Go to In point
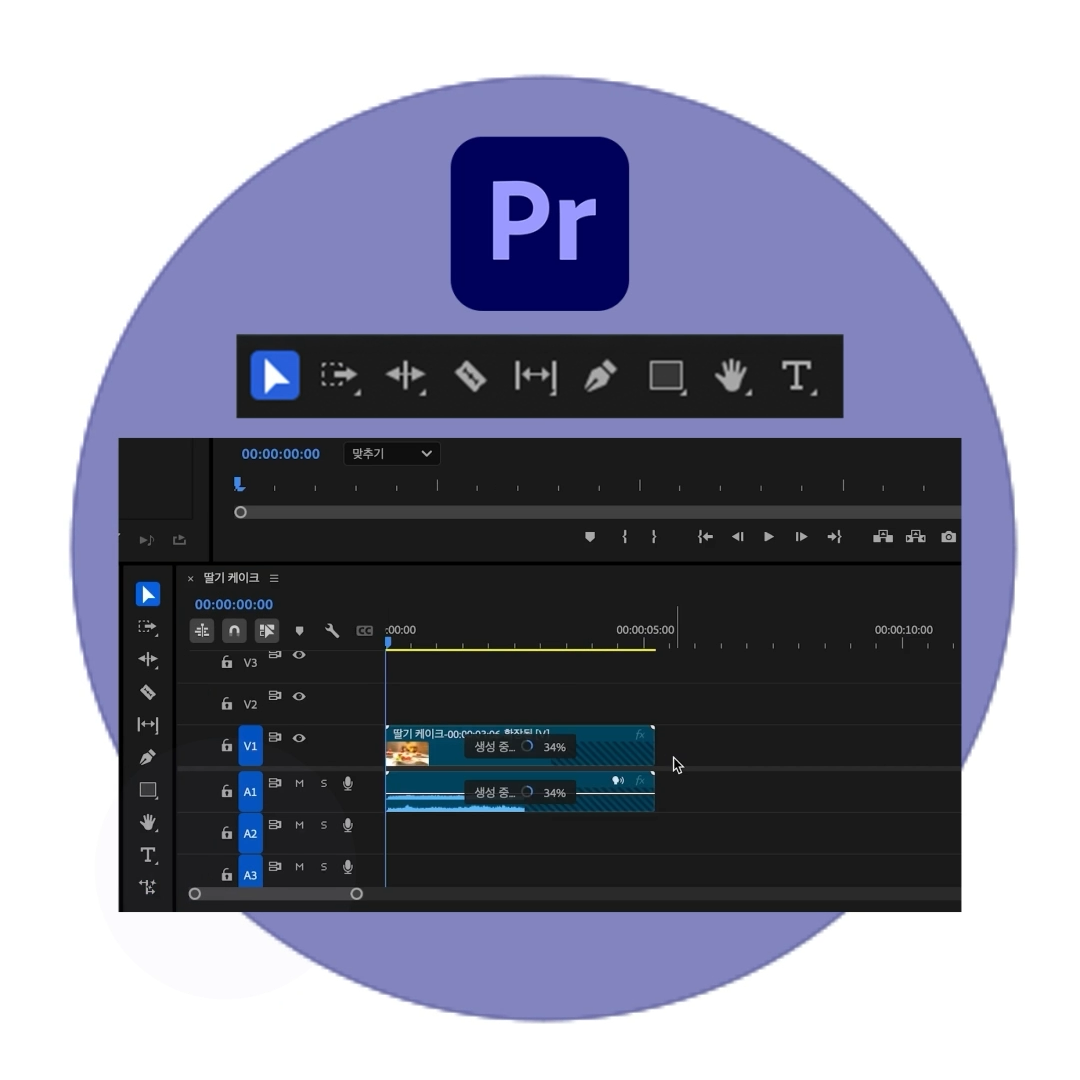Screen dimensions: 1080x1080 pyautogui.click(x=705, y=537)
